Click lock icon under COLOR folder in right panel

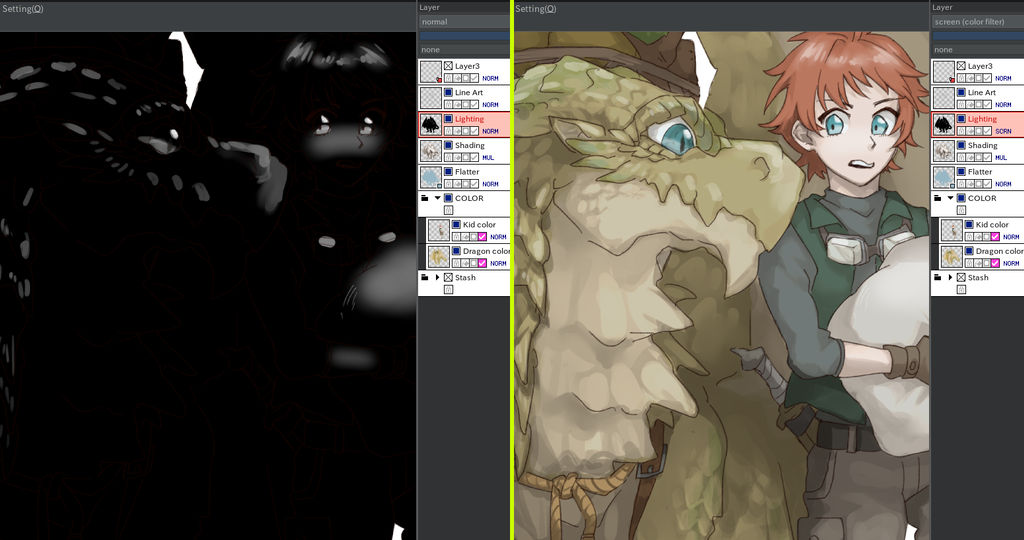(961, 210)
